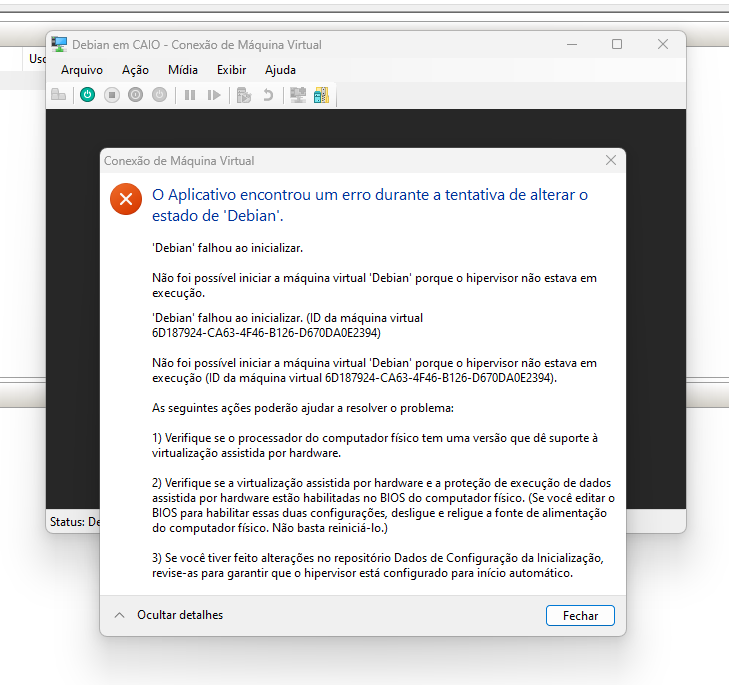The image size is (729, 685).
Task: Close the error dialog with the X
Action: [611, 160]
